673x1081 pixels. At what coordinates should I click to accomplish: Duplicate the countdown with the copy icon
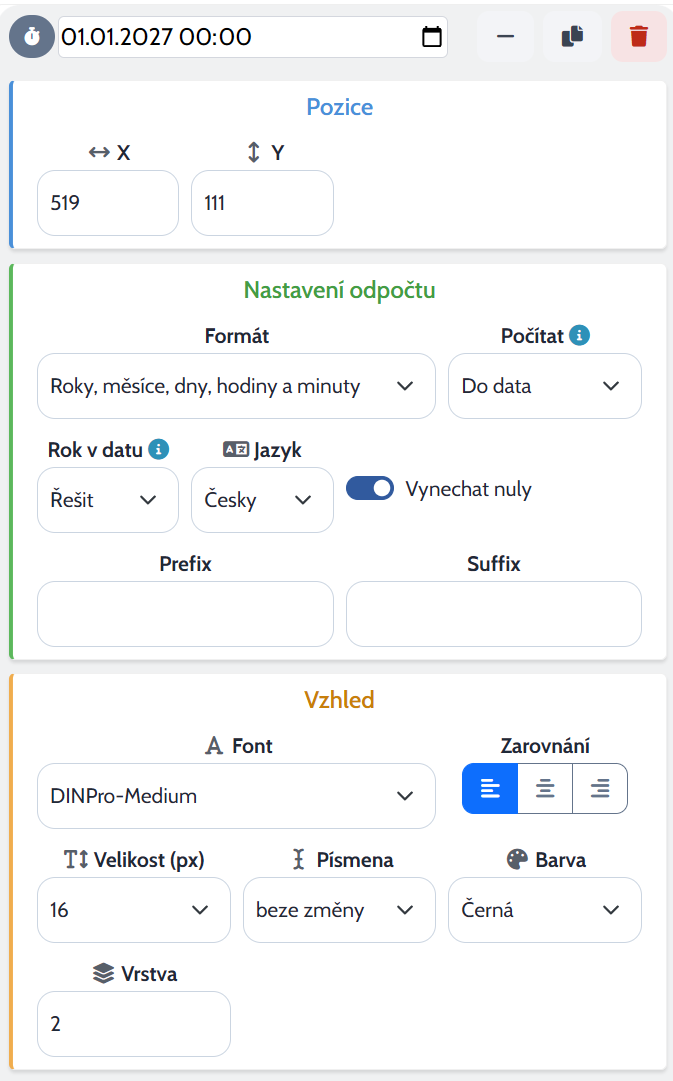pos(572,37)
